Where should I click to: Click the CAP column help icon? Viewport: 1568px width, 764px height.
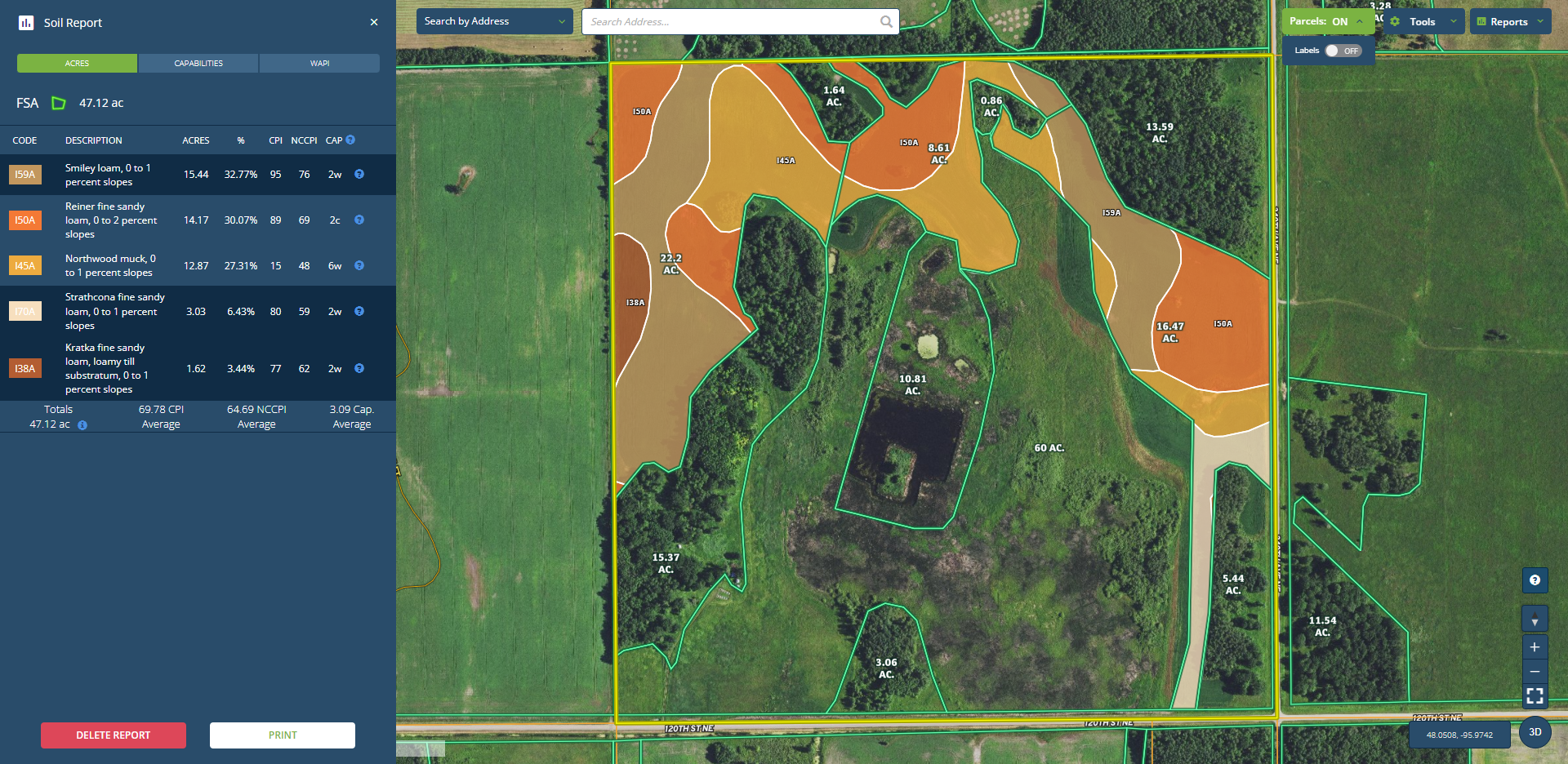pos(350,140)
